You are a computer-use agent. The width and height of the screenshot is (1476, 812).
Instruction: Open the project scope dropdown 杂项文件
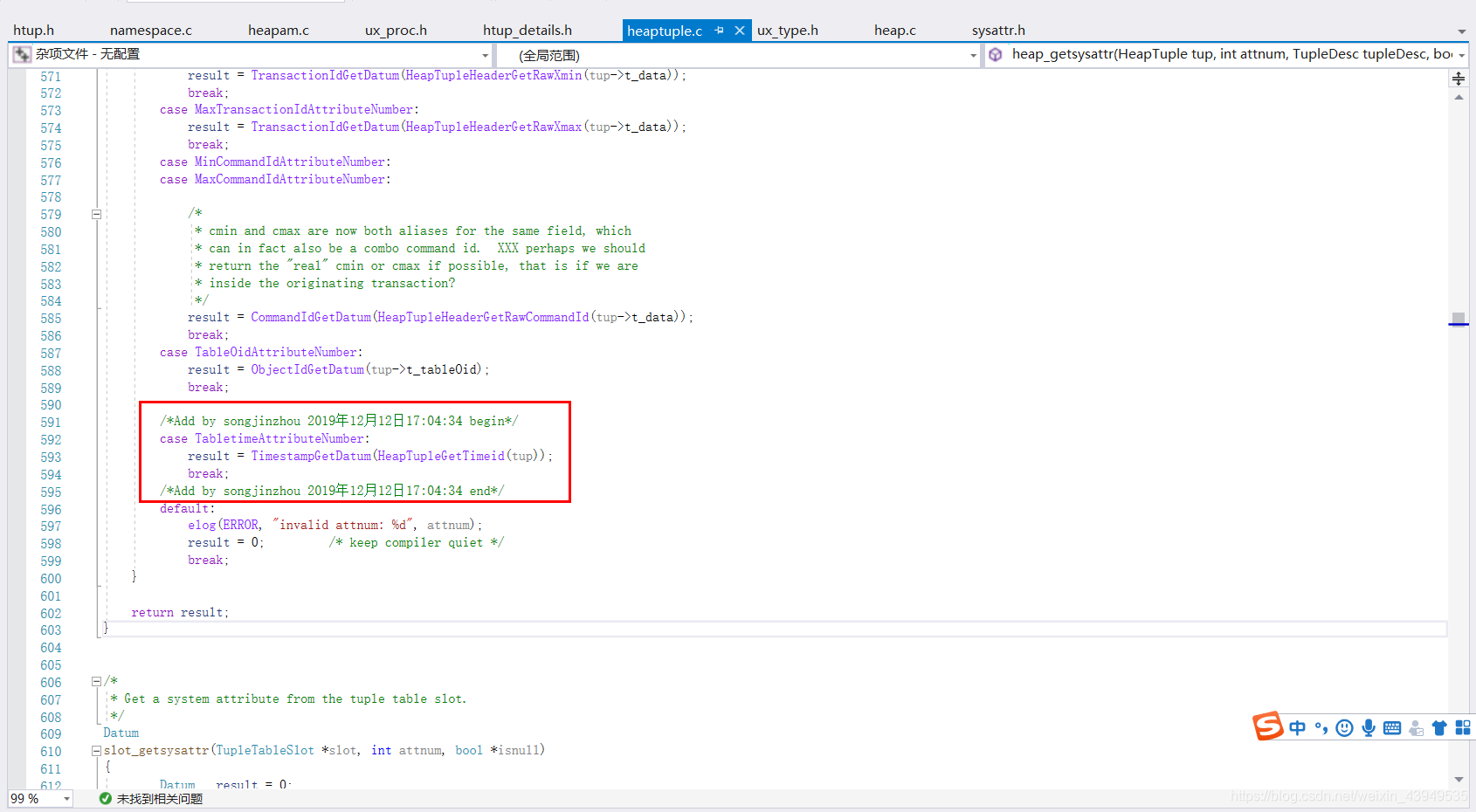coord(252,54)
